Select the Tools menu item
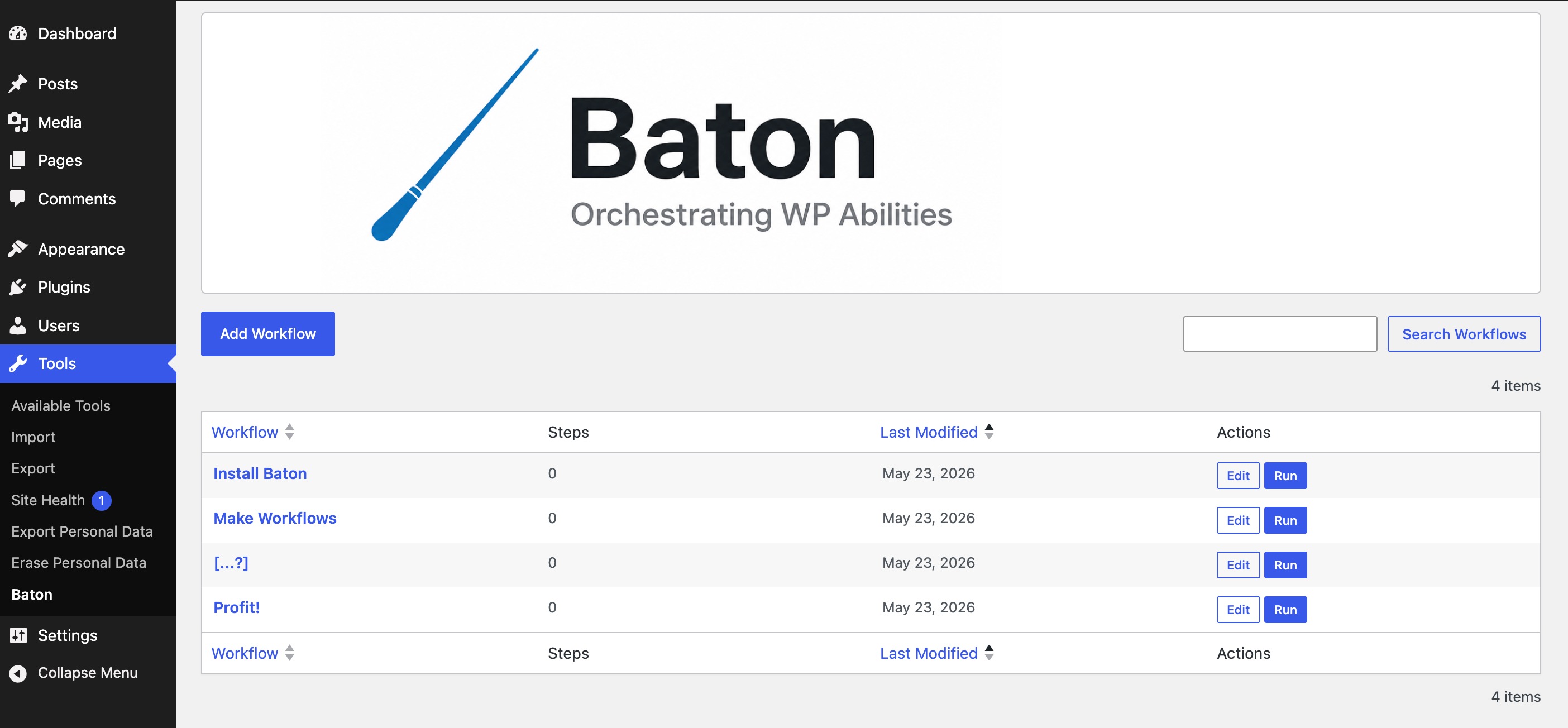The width and height of the screenshot is (1568, 728). tap(88, 363)
